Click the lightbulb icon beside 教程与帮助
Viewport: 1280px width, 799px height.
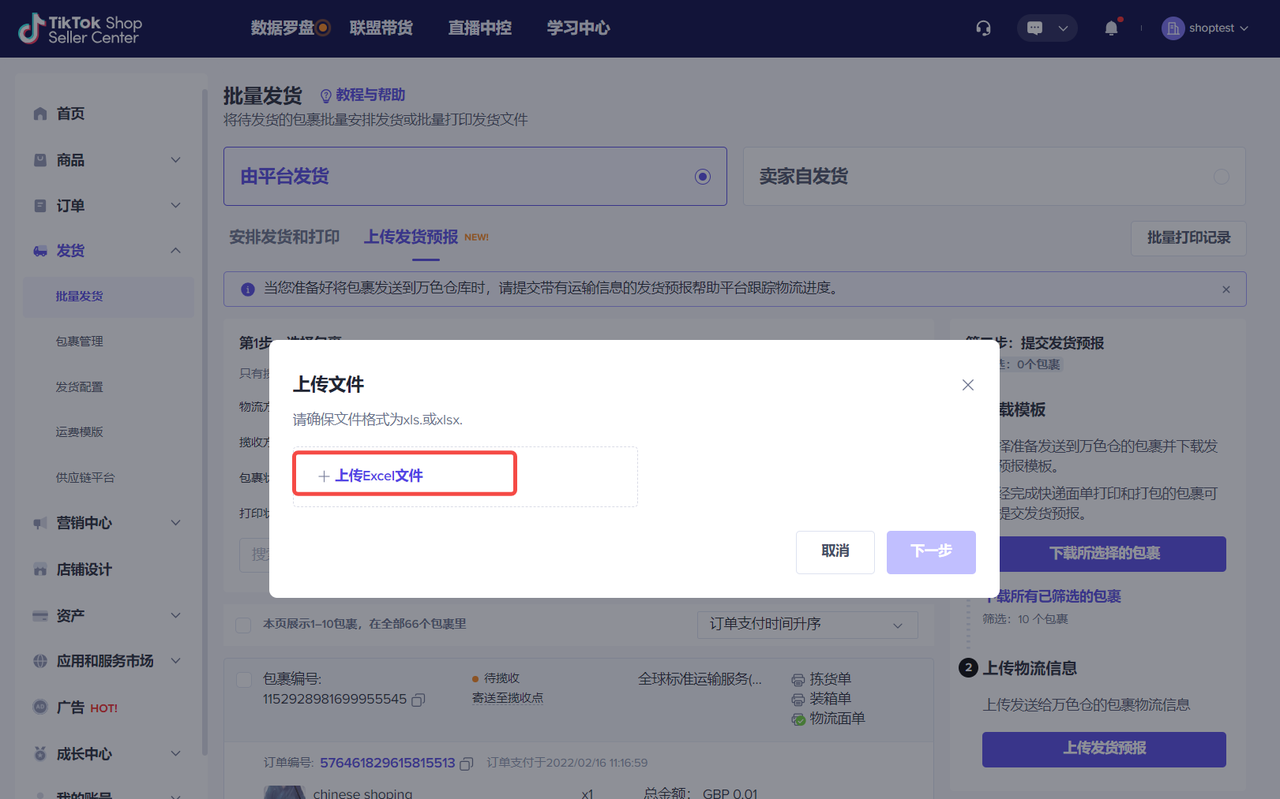point(325,96)
